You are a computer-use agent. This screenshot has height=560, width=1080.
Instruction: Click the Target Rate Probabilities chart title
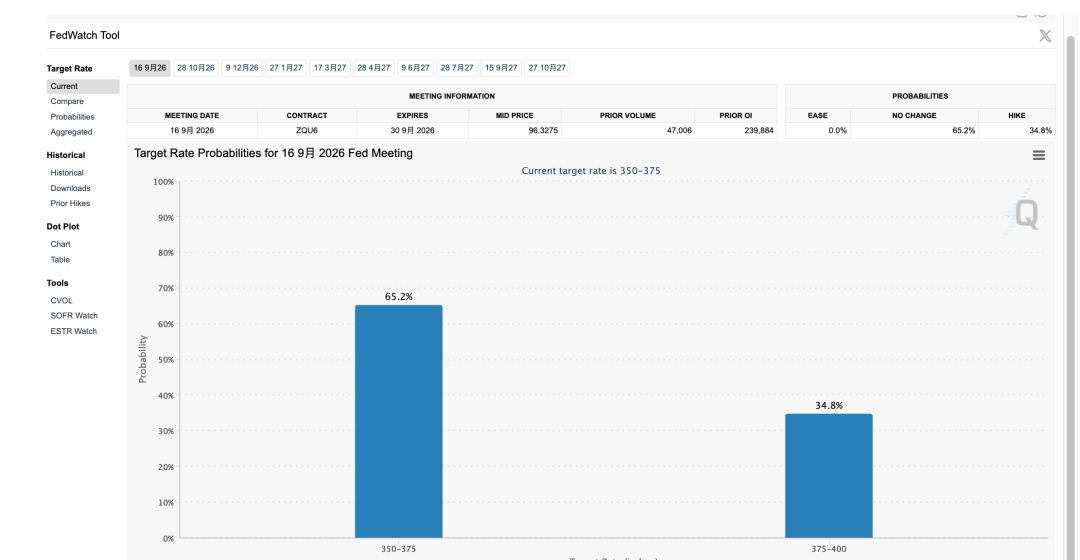pos(273,154)
